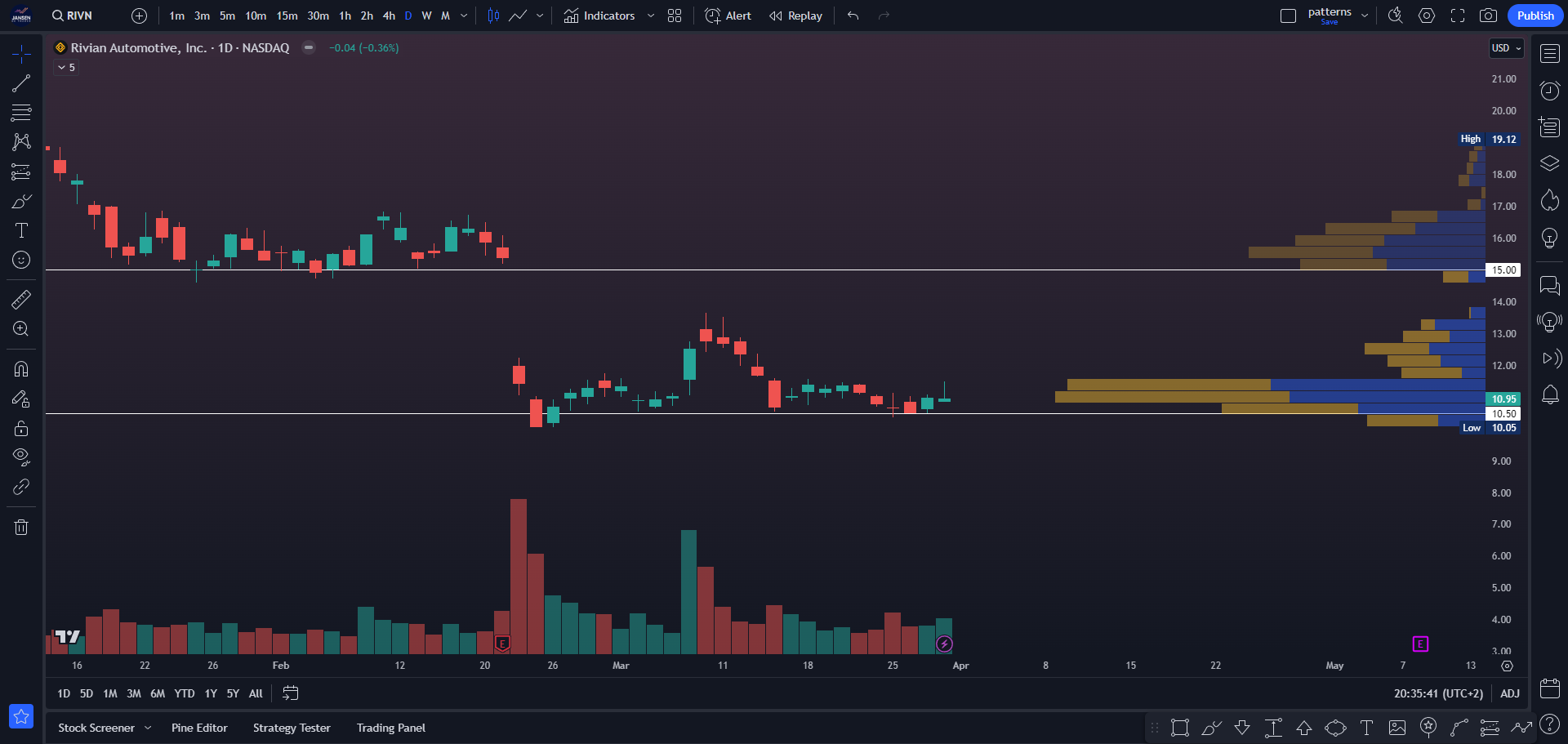Open the object tree layers icon

pyautogui.click(x=1550, y=163)
